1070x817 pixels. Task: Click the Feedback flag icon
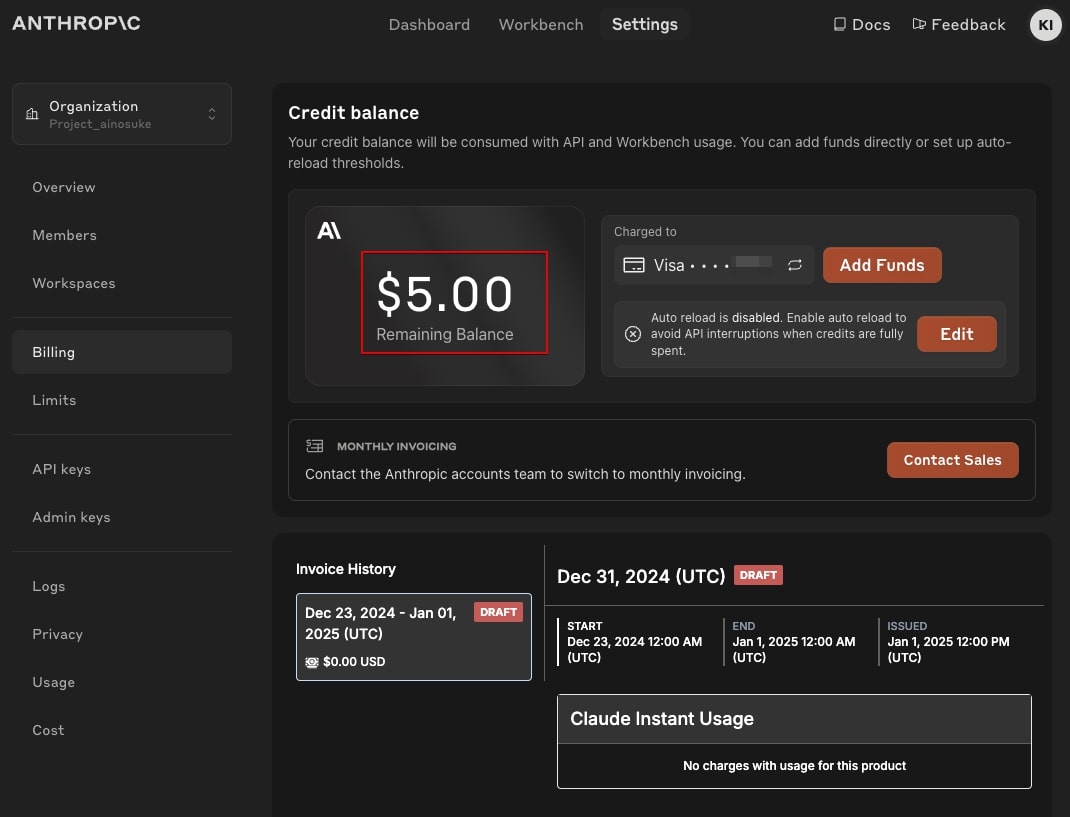(x=919, y=25)
